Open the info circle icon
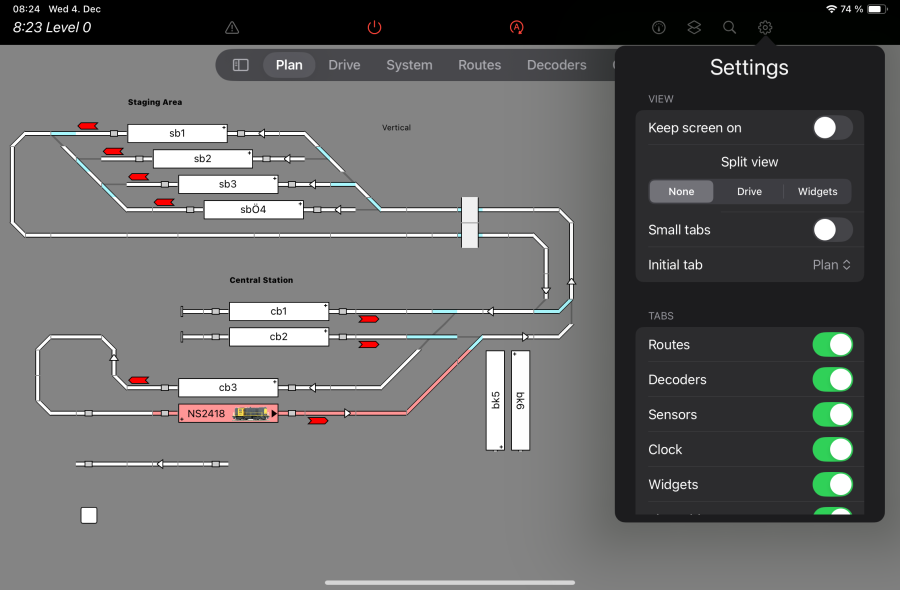The height and width of the screenshot is (590, 900). click(x=659, y=28)
